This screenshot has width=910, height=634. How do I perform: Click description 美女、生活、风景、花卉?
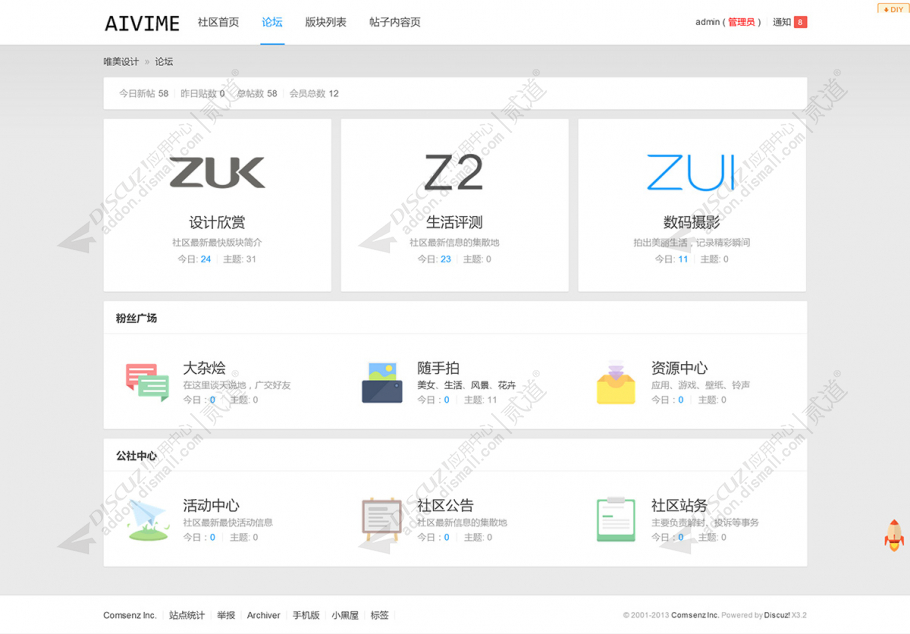[x=467, y=385]
